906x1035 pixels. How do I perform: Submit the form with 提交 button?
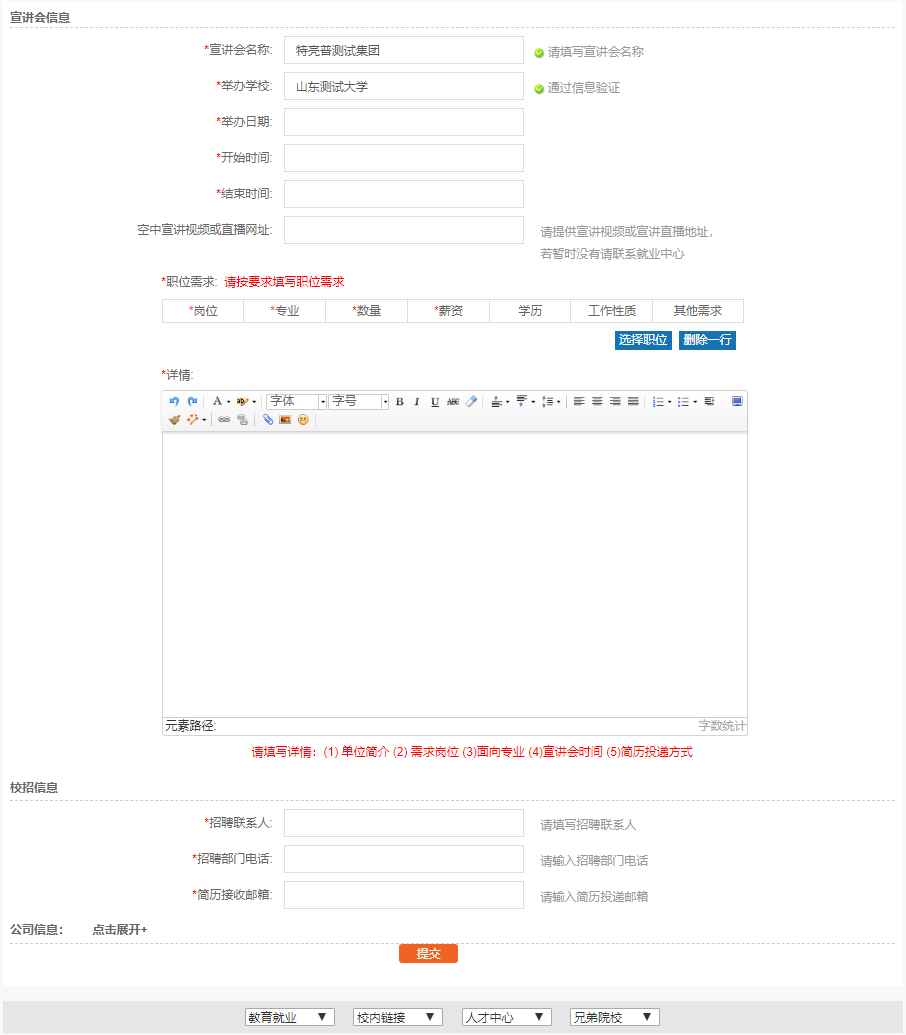point(428,954)
